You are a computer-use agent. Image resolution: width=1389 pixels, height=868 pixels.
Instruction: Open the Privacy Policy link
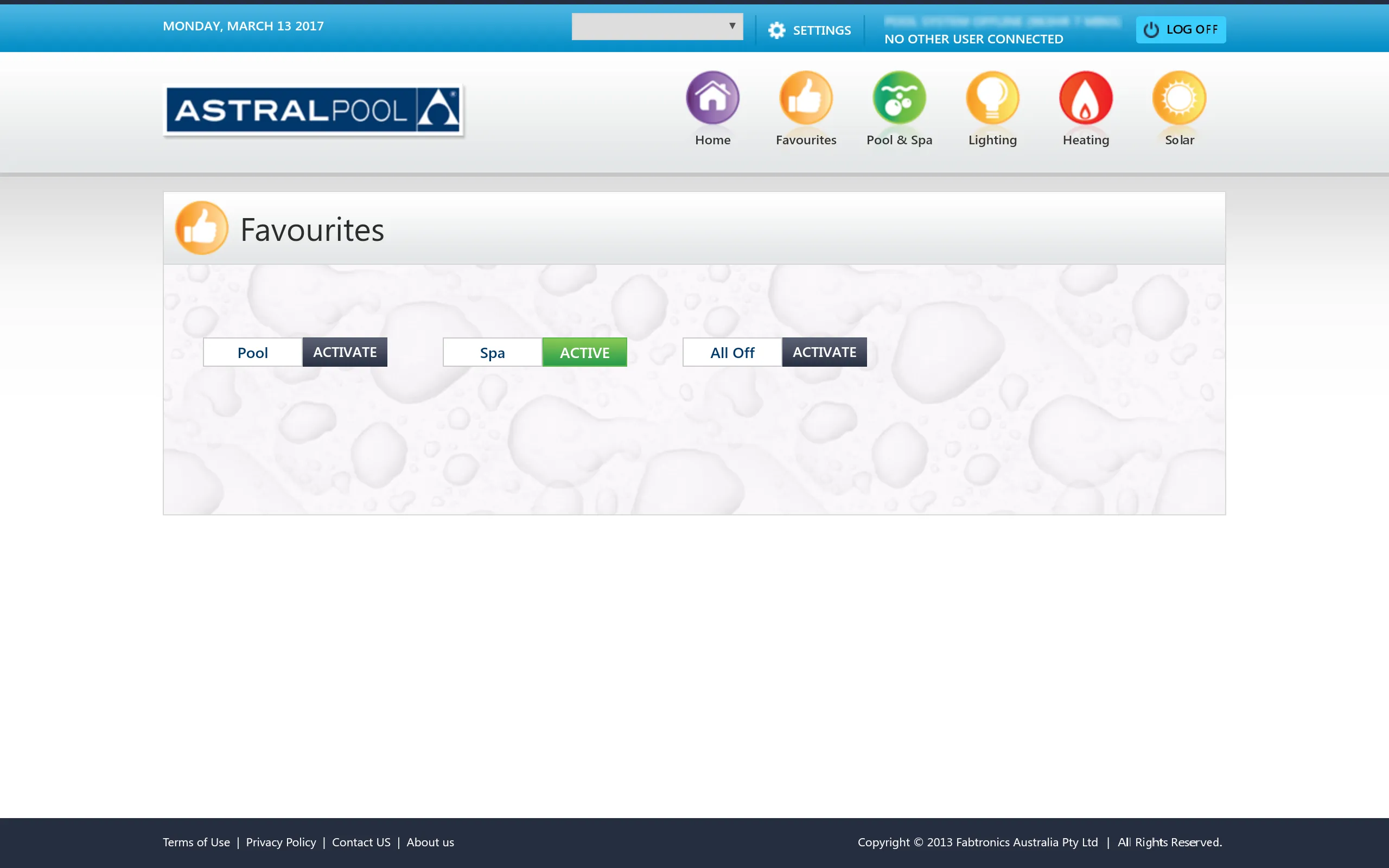281,841
